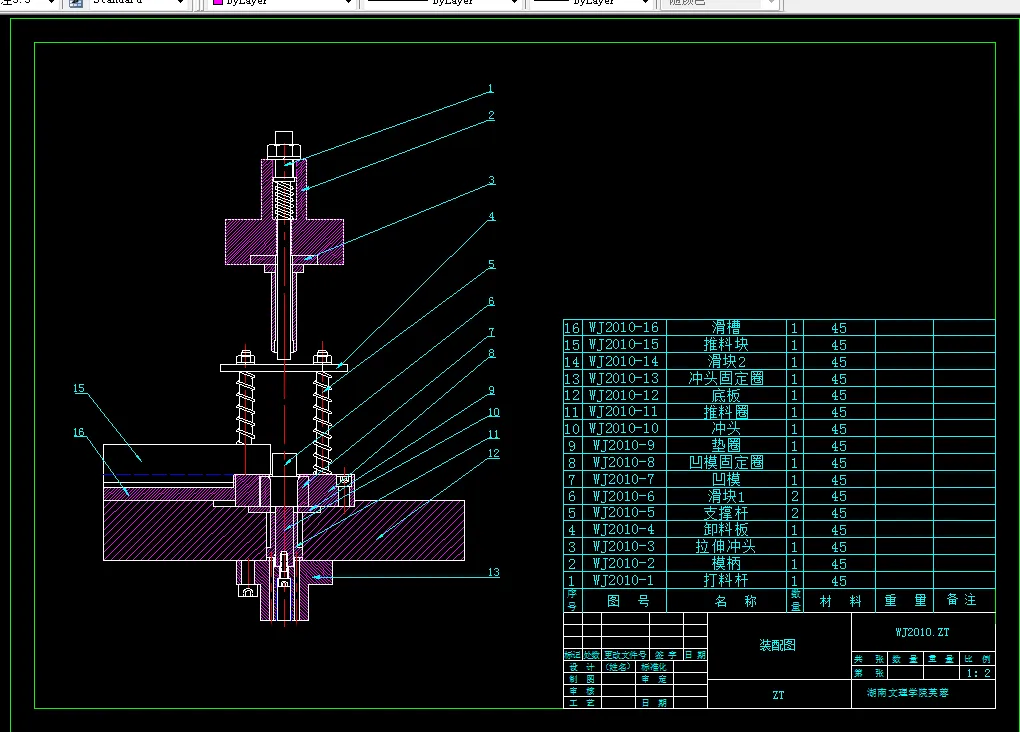Click the 设计 label in title block
Image resolution: width=1020 pixels, height=732 pixels.
pos(582,667)
